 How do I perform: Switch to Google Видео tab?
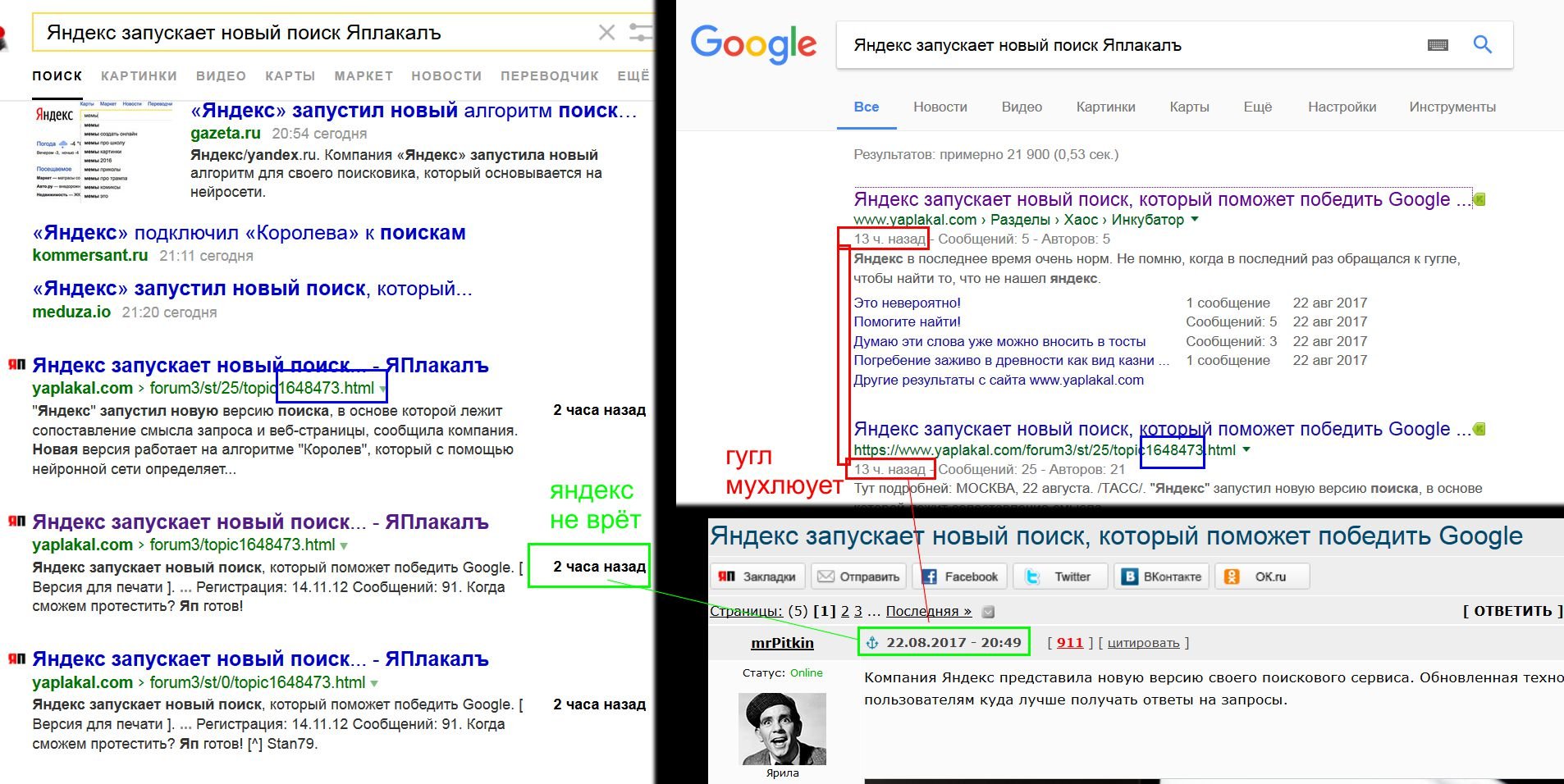pos(1022,107)
